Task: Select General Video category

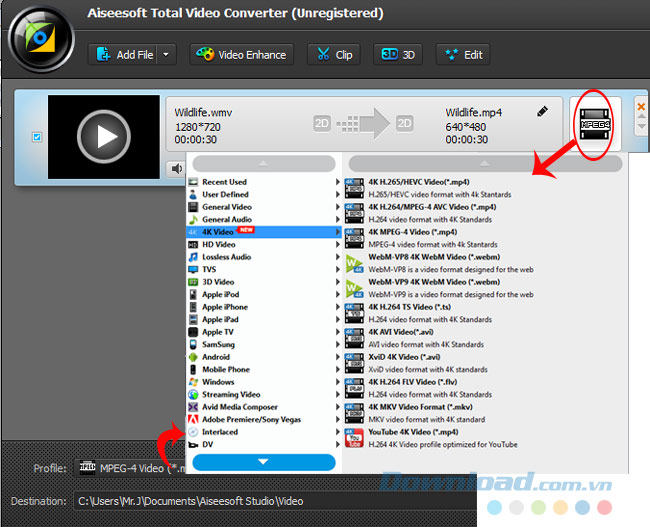Action: click(264, 207)
